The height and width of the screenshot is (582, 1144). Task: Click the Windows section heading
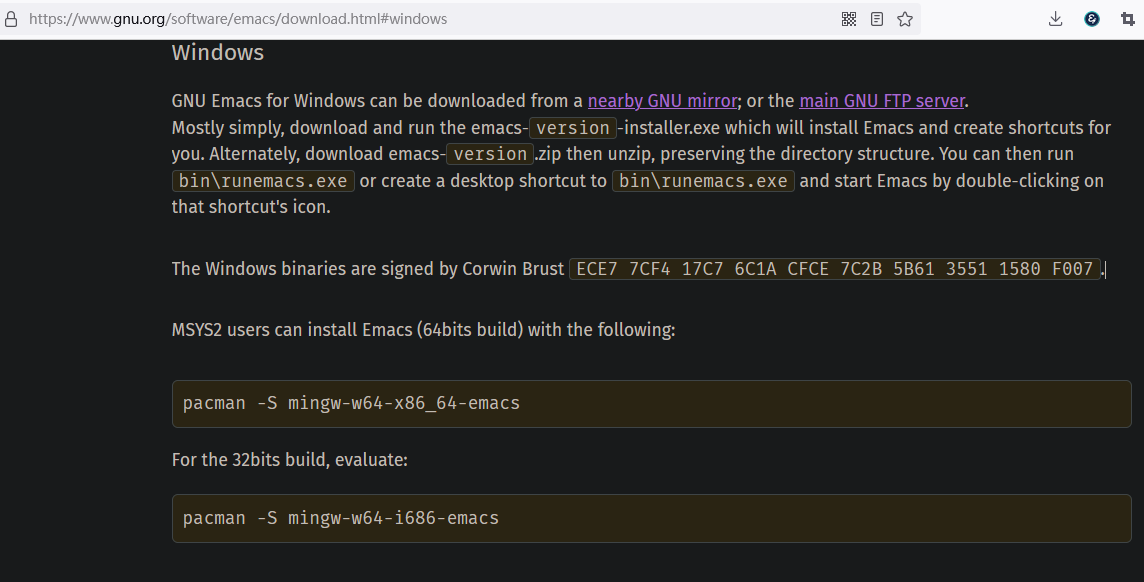217,53
